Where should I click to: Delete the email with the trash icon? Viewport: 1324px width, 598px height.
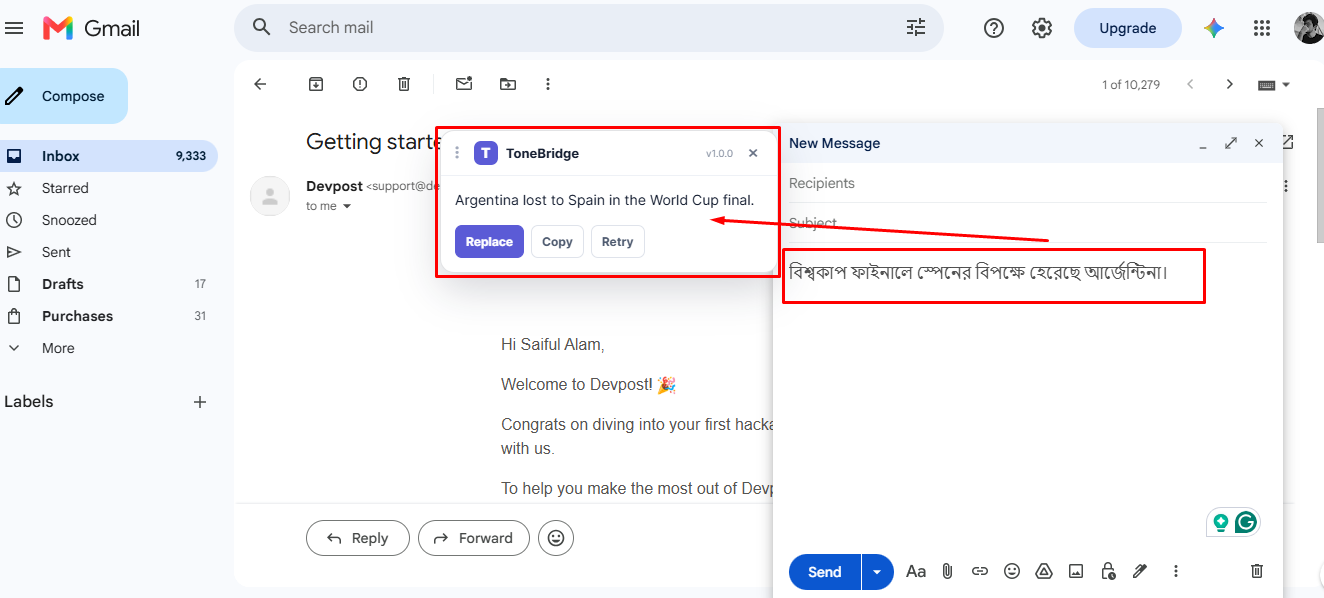coord(404,84)
